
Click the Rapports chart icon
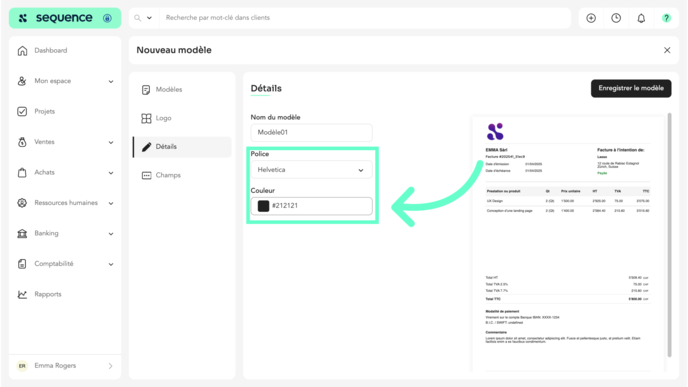coord(22,294)
